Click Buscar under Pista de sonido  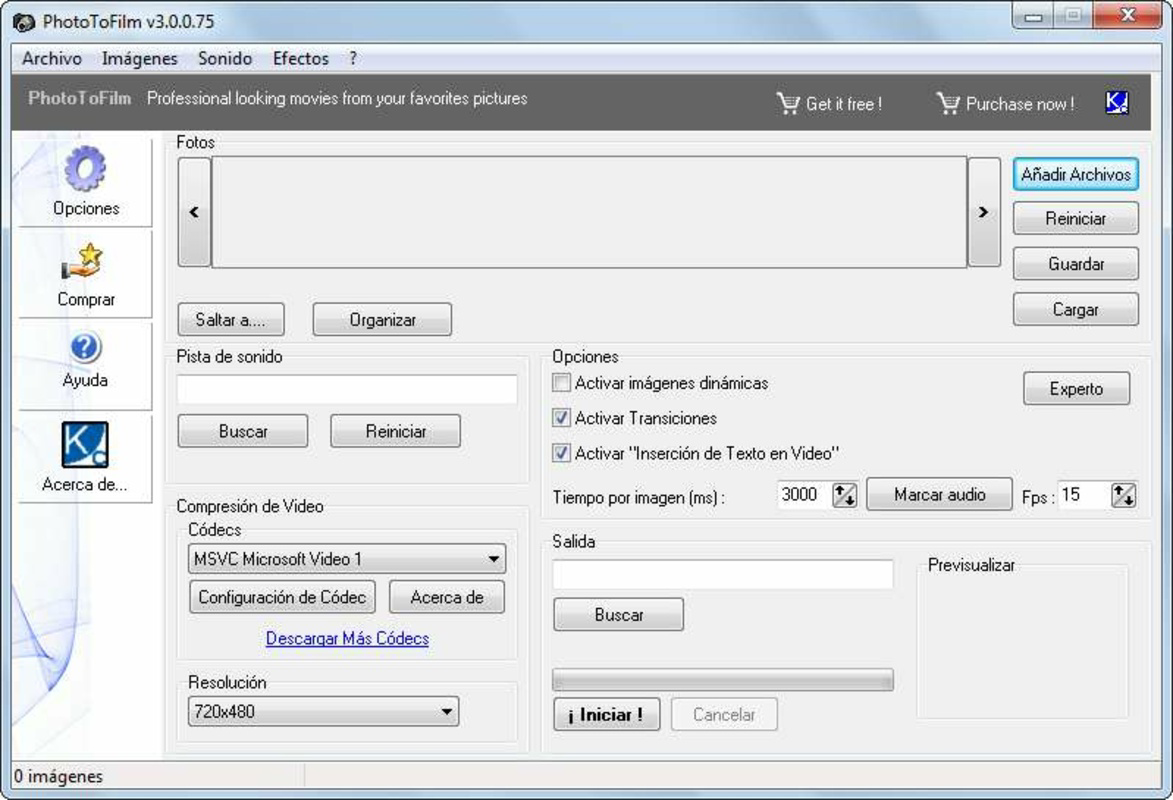pos(243,431)
